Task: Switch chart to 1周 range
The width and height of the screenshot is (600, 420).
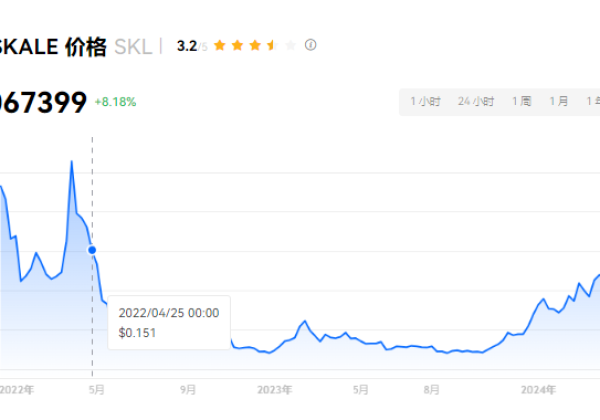Action: tap(522, 101)
